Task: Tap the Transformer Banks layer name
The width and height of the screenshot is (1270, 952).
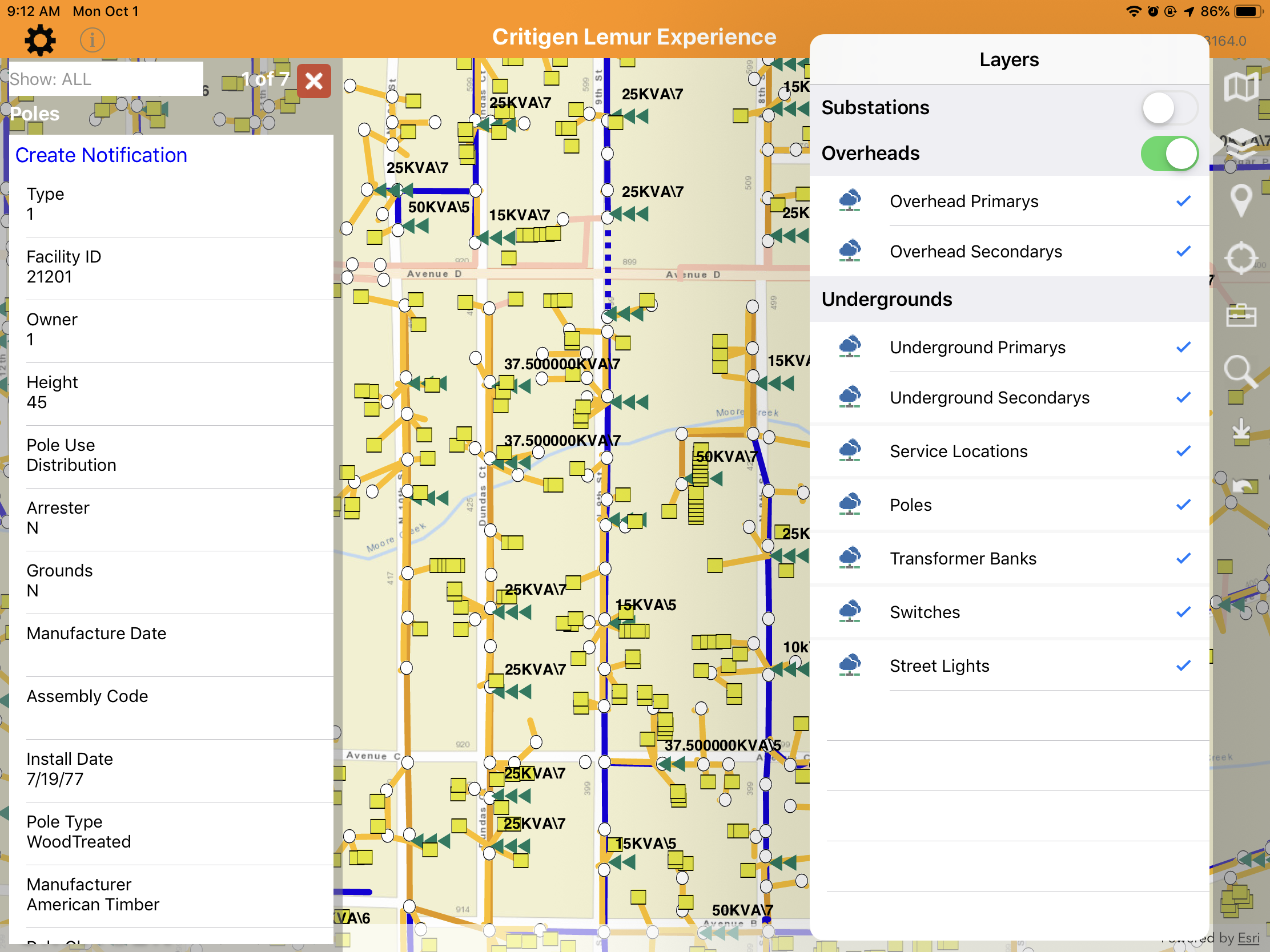Action: tap(963, 558)
